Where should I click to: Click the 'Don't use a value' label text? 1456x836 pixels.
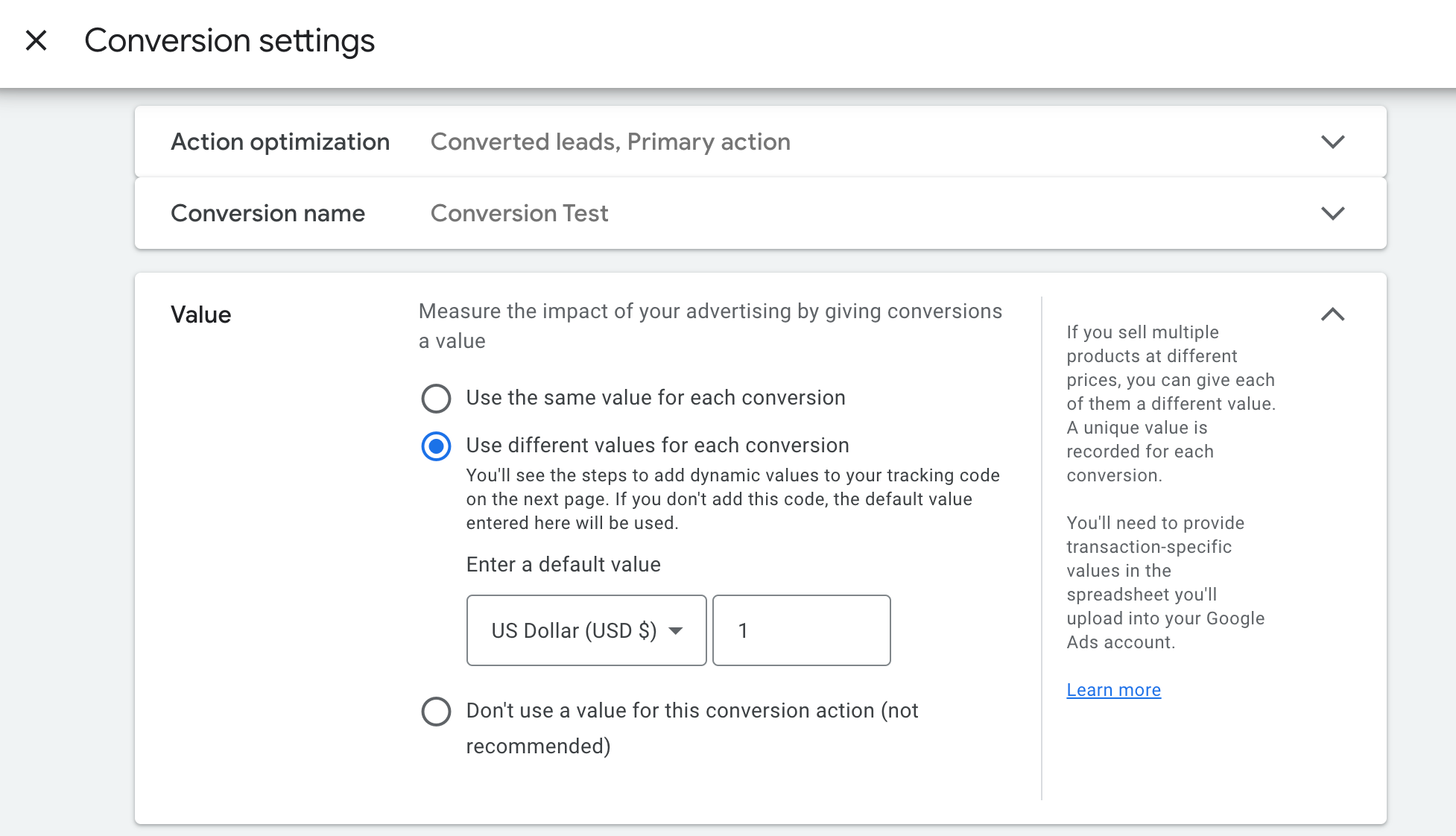click(x=691, y=711)
